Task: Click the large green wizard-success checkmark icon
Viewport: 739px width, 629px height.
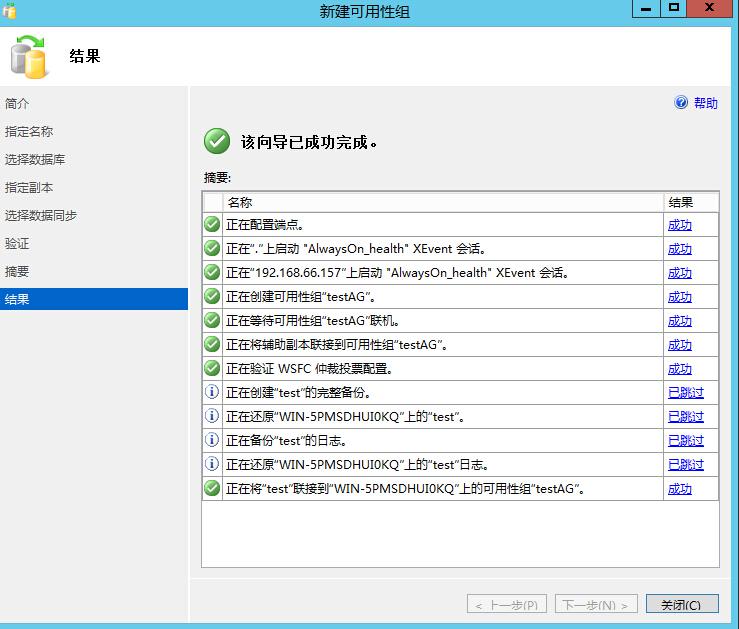Action: tap(217, 141)
